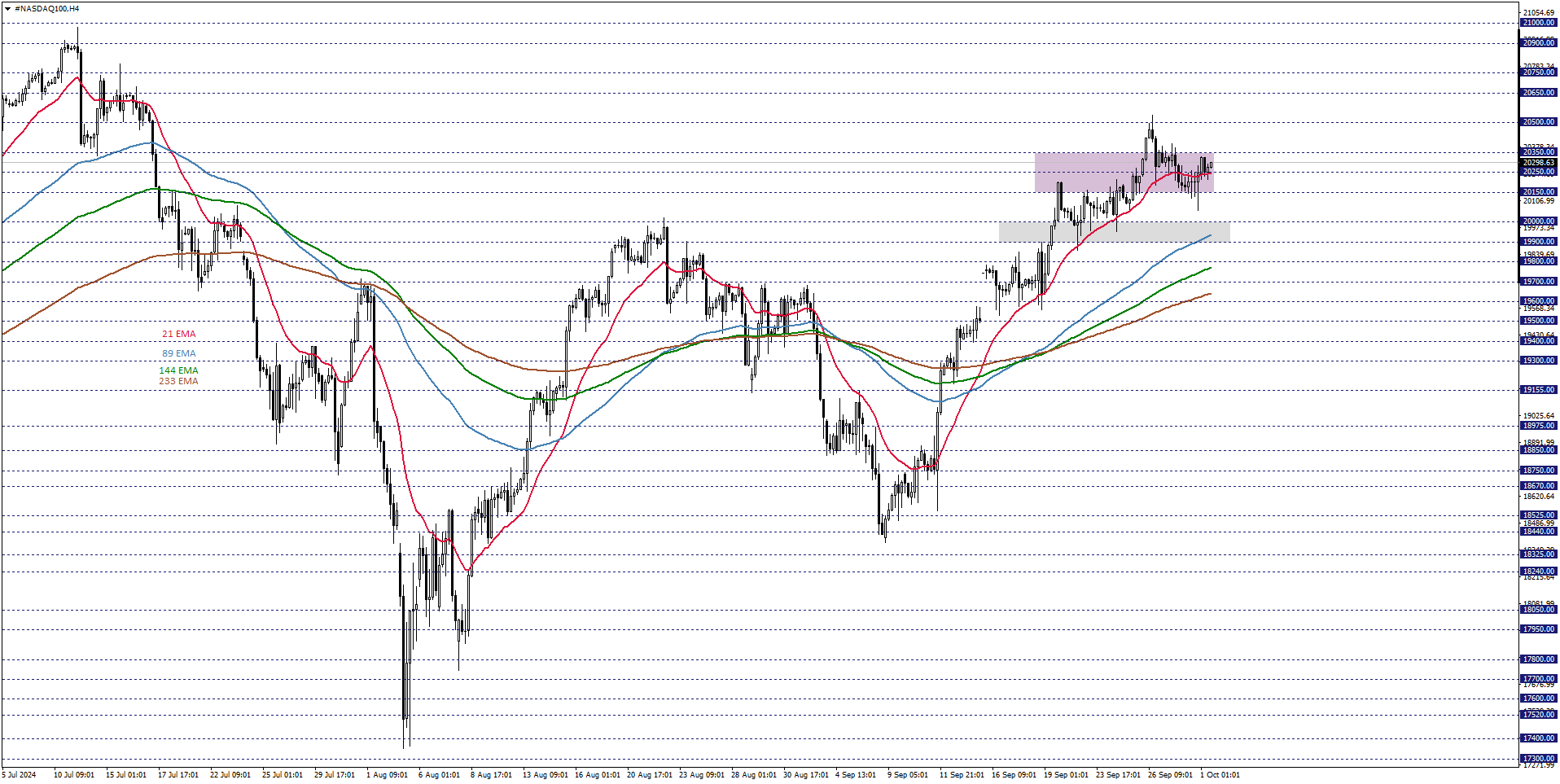Click the 6 Aug 01:01 time label
Viewport: 1560px width, 784px height.
point(439,775)
